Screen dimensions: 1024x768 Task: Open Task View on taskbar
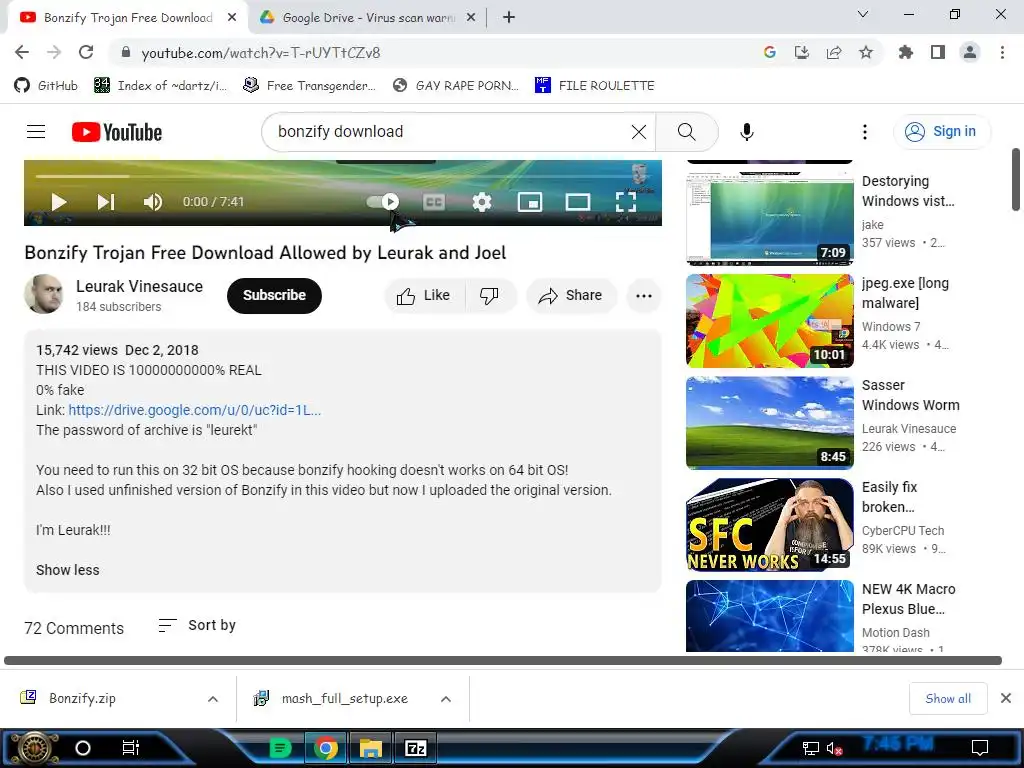click(131, 748)
